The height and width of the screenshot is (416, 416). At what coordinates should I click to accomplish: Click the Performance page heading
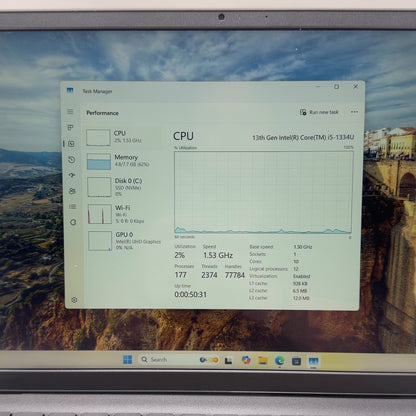coord(102,113)
